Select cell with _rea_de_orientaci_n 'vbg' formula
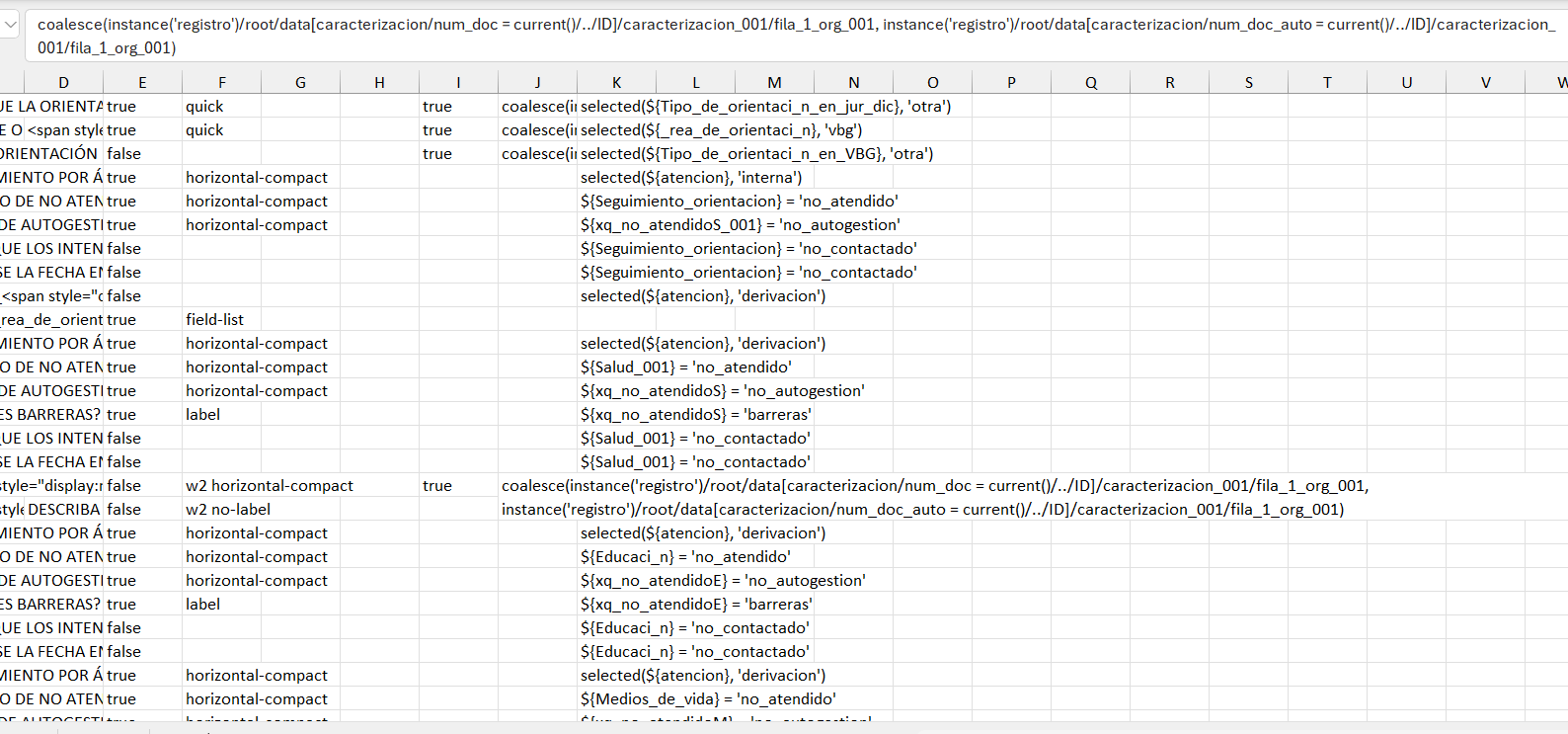1568x734 pixels. [721, 129]
